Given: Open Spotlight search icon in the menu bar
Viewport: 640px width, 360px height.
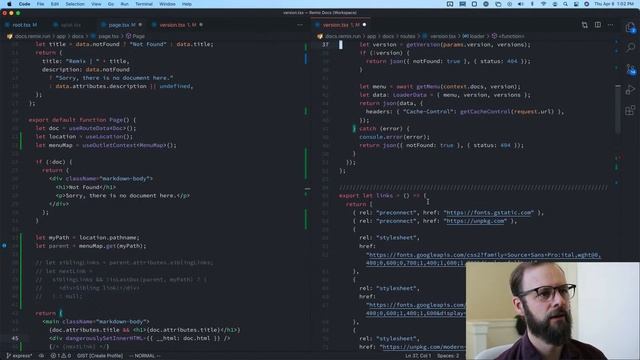Looking at the screenshot, I should [x=565, y=4].
